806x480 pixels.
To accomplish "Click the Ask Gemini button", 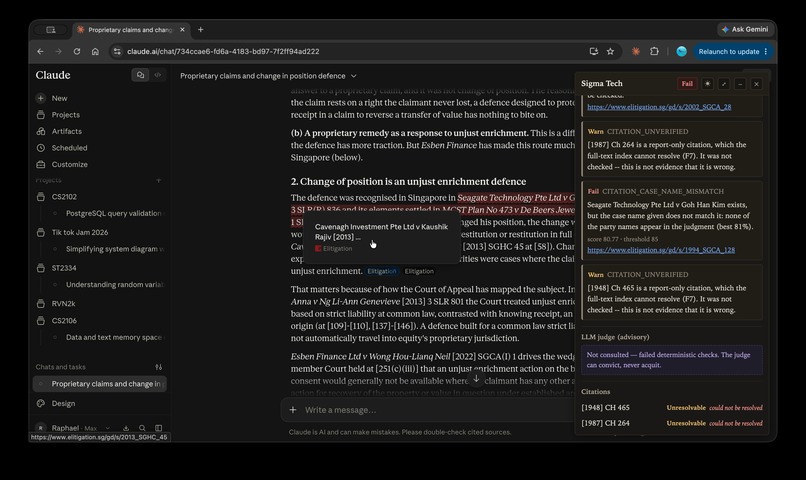I will (x=745, y=29).
